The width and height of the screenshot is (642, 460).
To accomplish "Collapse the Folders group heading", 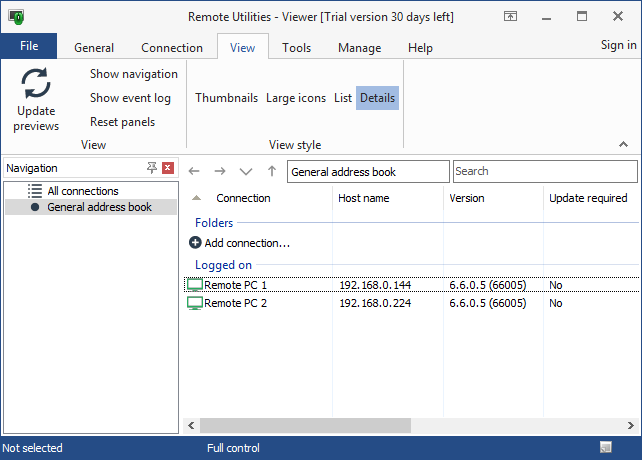I will [x=214, y=223].
